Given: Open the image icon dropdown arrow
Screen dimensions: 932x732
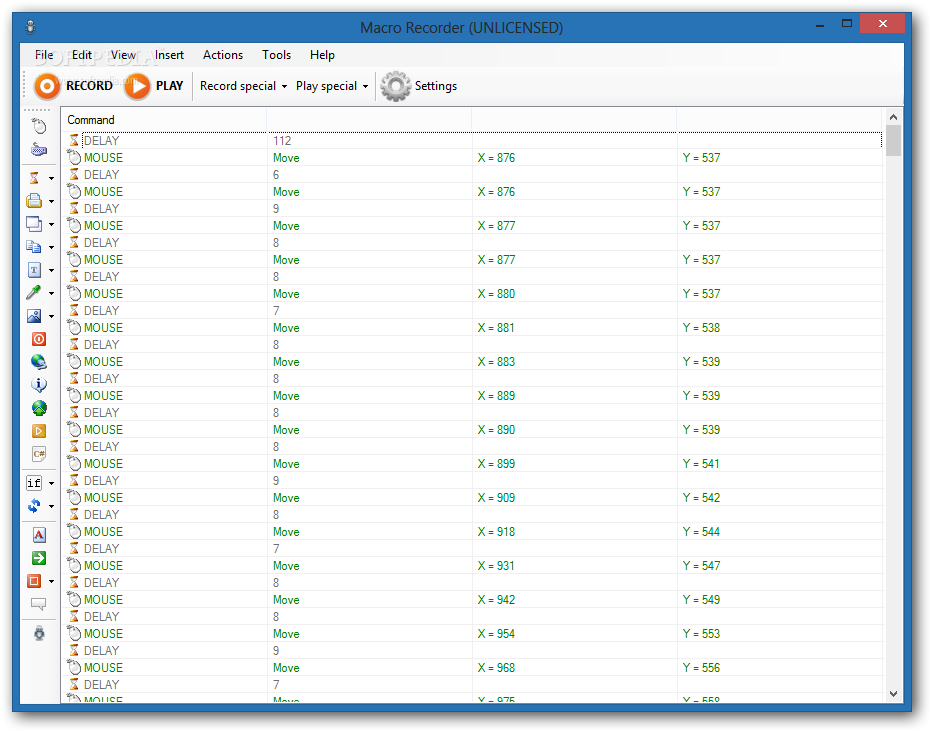Looking at the screenshot, I should click(51, 316).
